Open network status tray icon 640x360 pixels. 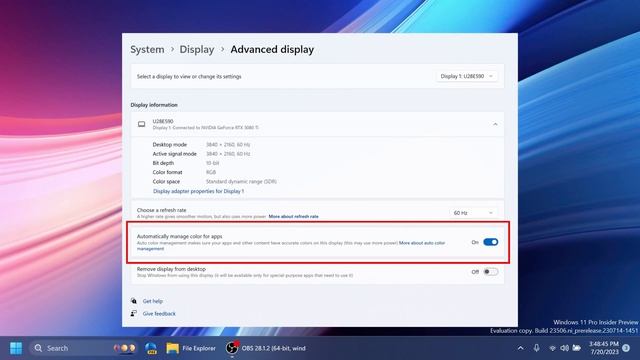[x=552, y=348]
